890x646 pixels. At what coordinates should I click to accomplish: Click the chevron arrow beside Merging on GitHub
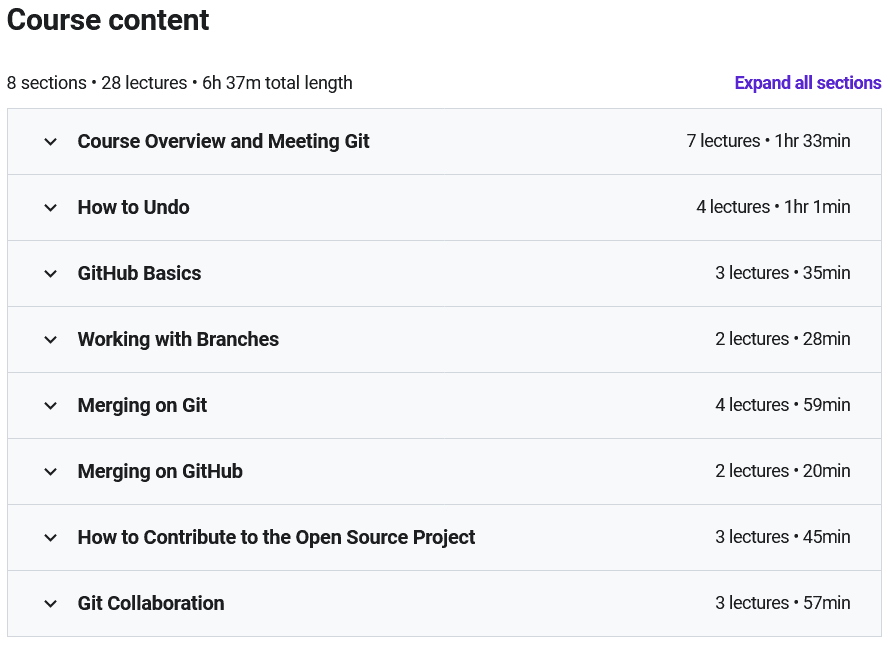[x=51, y=472]
